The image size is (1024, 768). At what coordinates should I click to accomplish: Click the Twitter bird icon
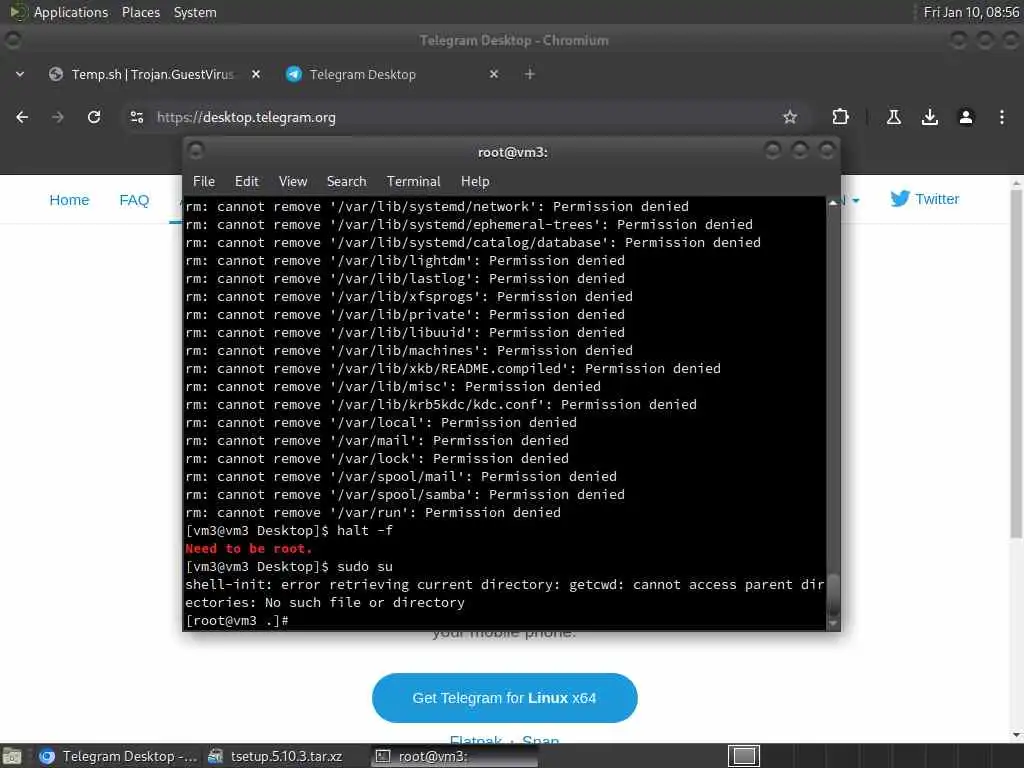(900, 199)
